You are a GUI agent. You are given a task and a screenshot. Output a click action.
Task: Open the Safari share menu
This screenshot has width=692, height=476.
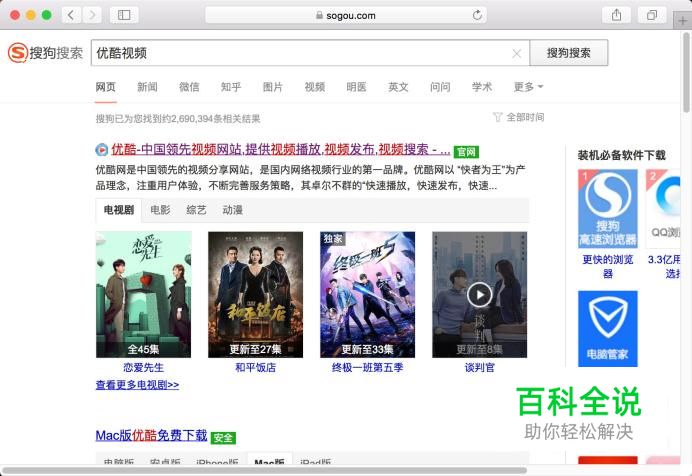pos(617,15)
